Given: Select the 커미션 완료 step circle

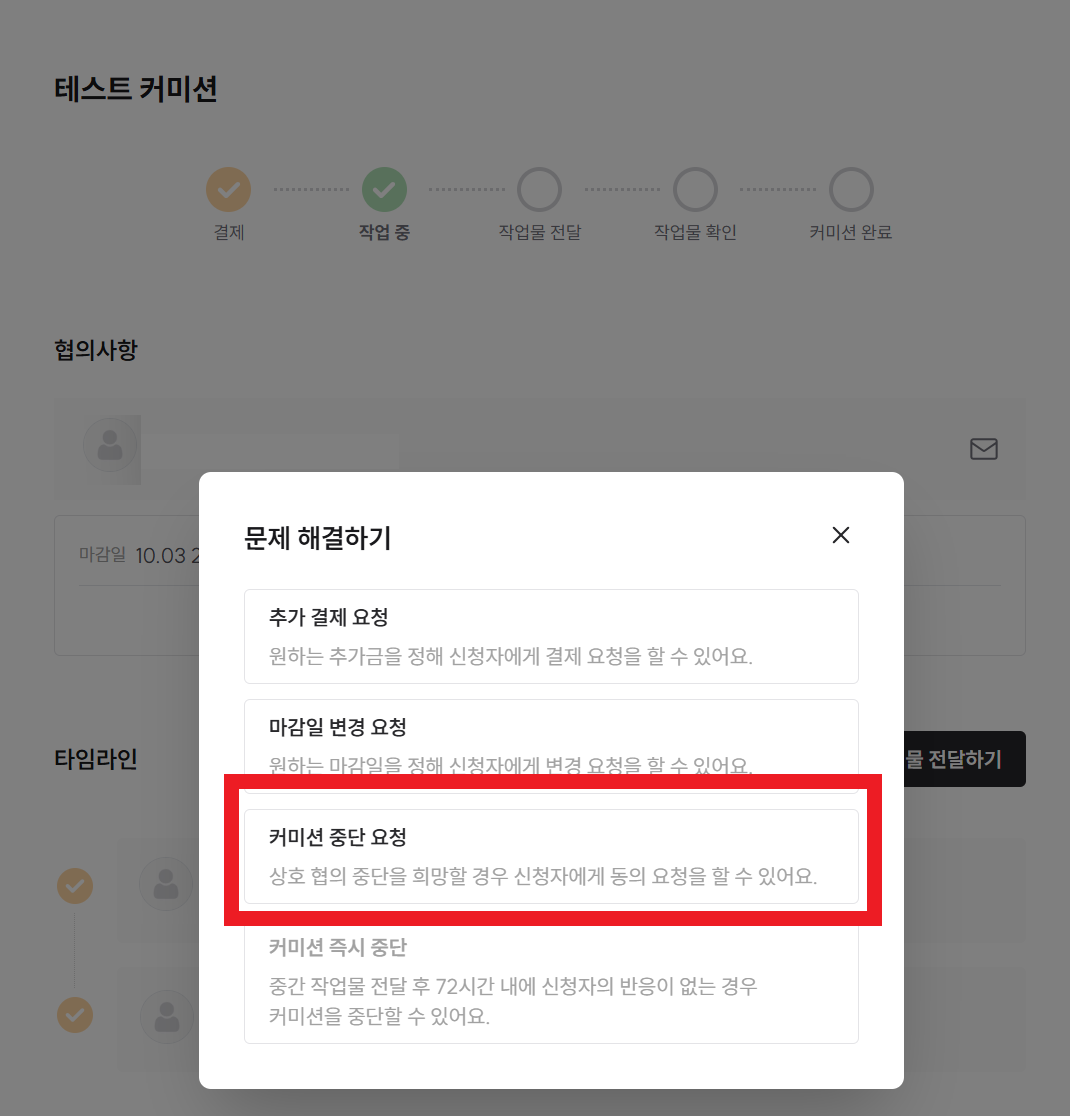Looking at the screenshot, I should click(851, 188).
